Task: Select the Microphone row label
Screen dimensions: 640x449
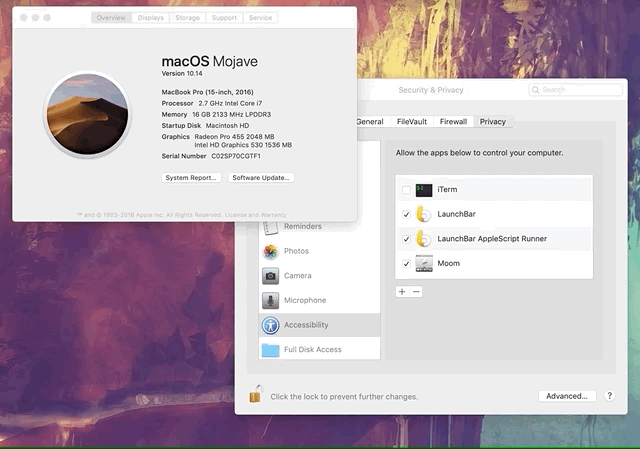Action: 305,300
